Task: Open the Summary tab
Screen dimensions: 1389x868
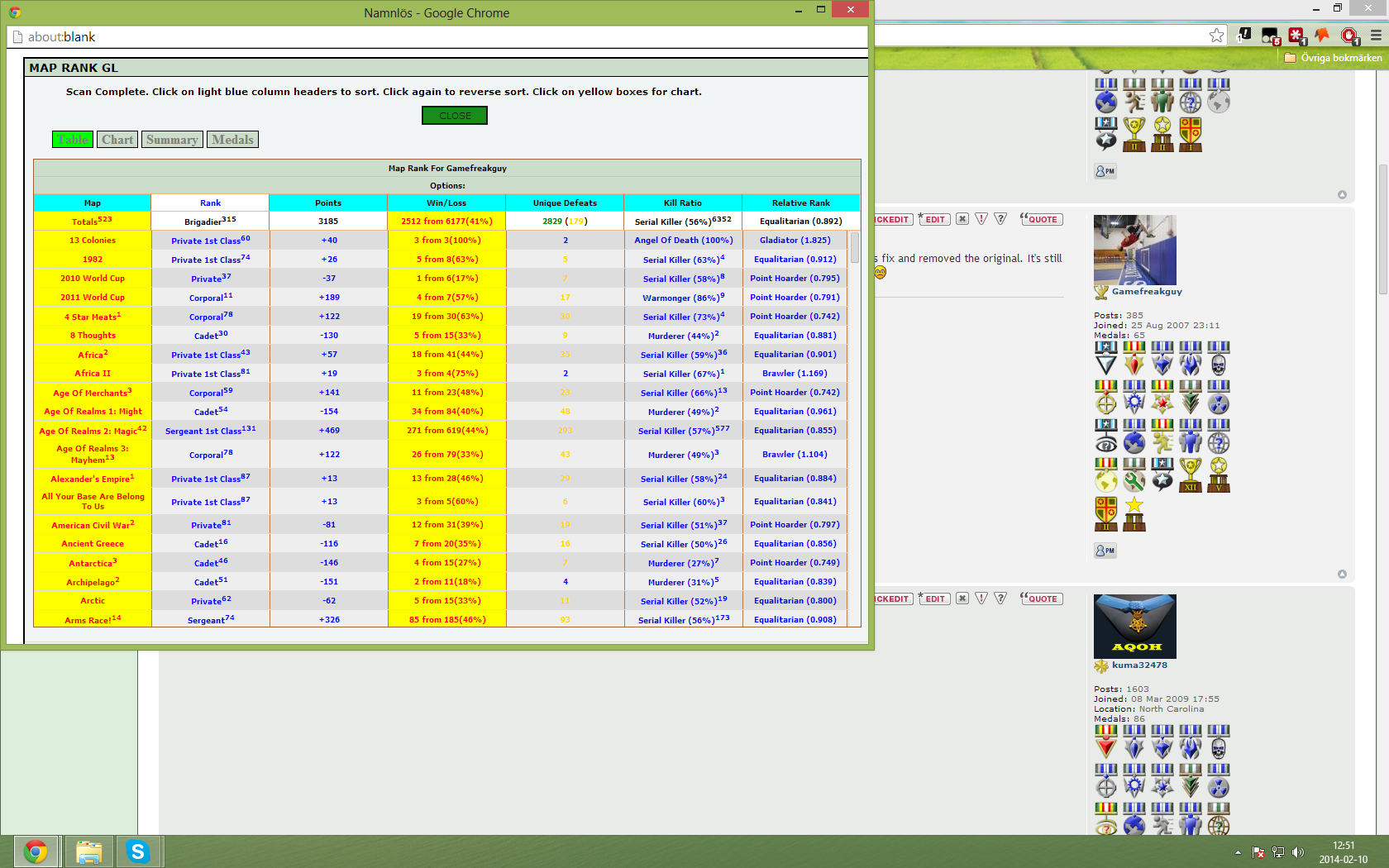Action: (x=172, y=140)
